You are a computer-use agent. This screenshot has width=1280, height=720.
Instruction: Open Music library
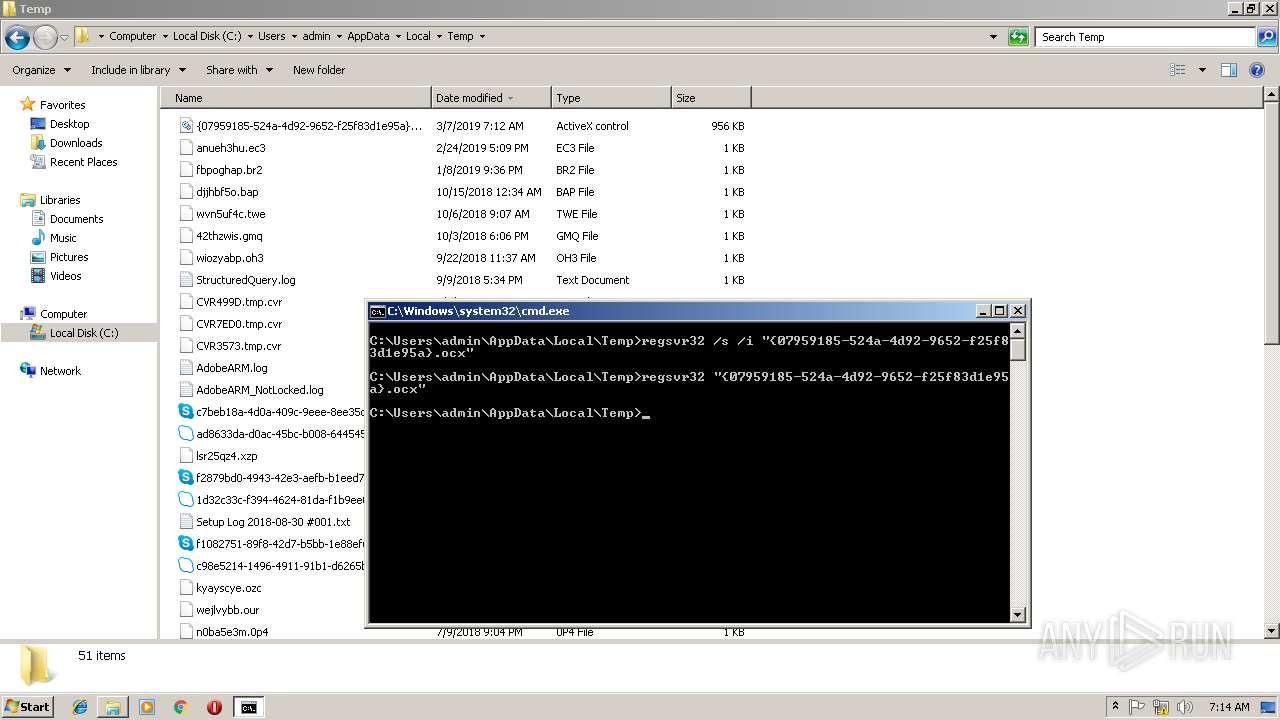point(63,238)
